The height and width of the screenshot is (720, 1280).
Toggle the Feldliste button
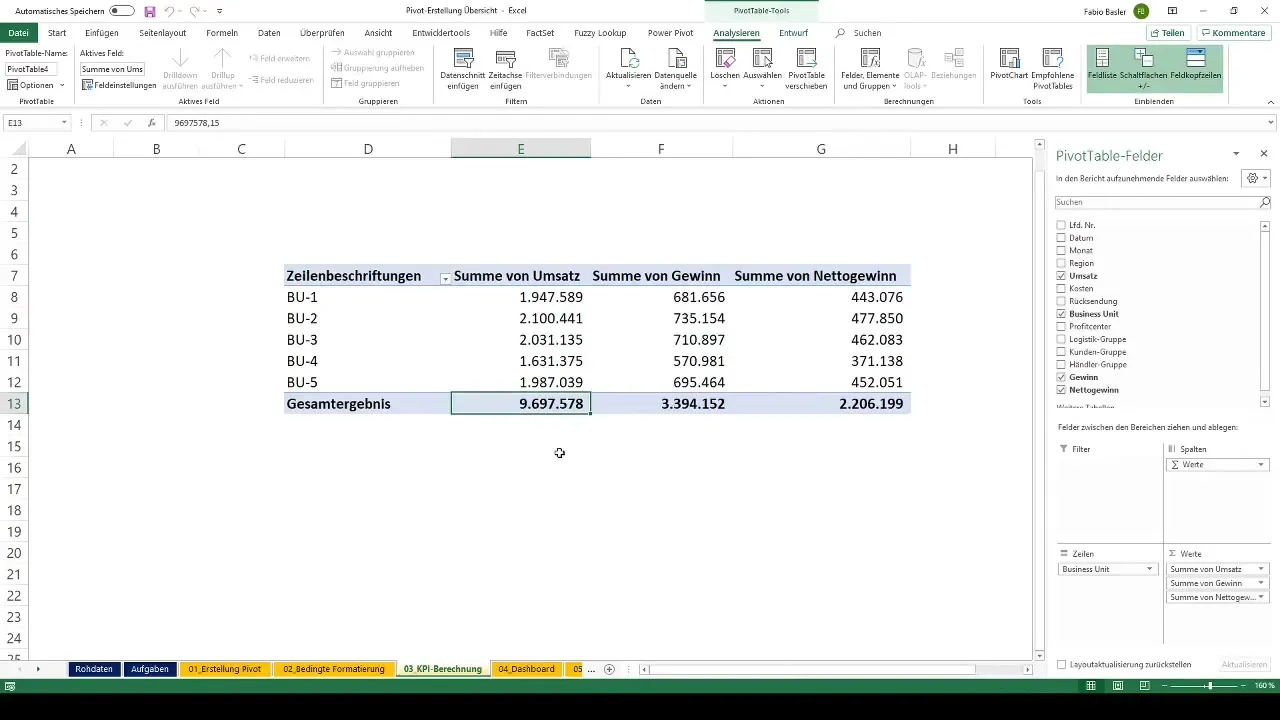(x=1102, y=68)
